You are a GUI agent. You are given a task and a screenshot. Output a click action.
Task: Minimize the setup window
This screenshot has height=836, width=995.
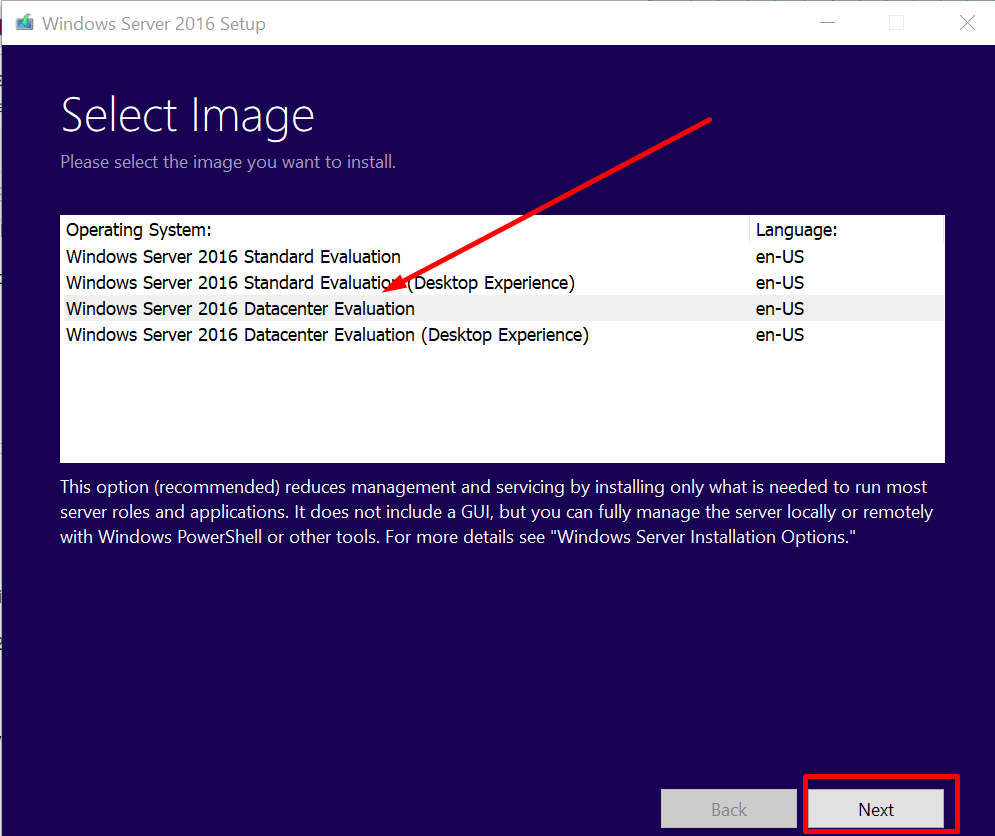[x=827, y=22]
